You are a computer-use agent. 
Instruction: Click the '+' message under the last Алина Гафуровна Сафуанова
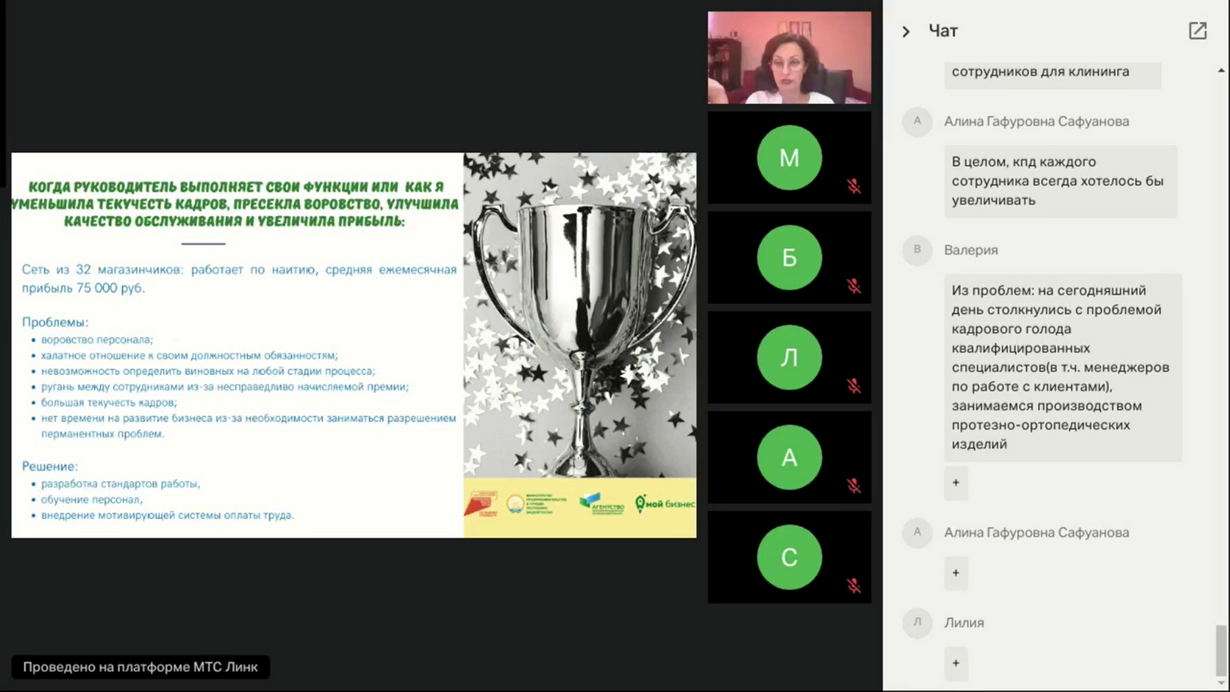click(x=956, y=573)
